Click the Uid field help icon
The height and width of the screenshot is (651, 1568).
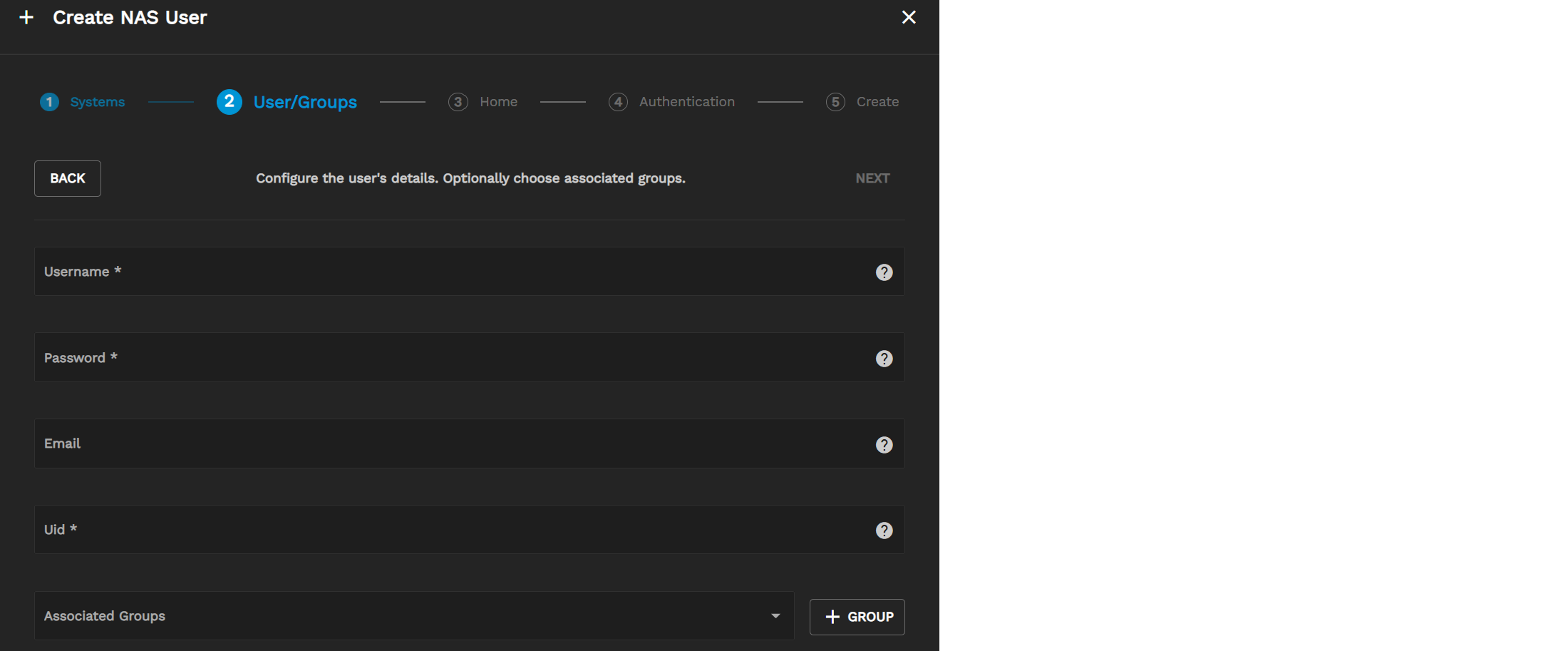coord(884,530)
